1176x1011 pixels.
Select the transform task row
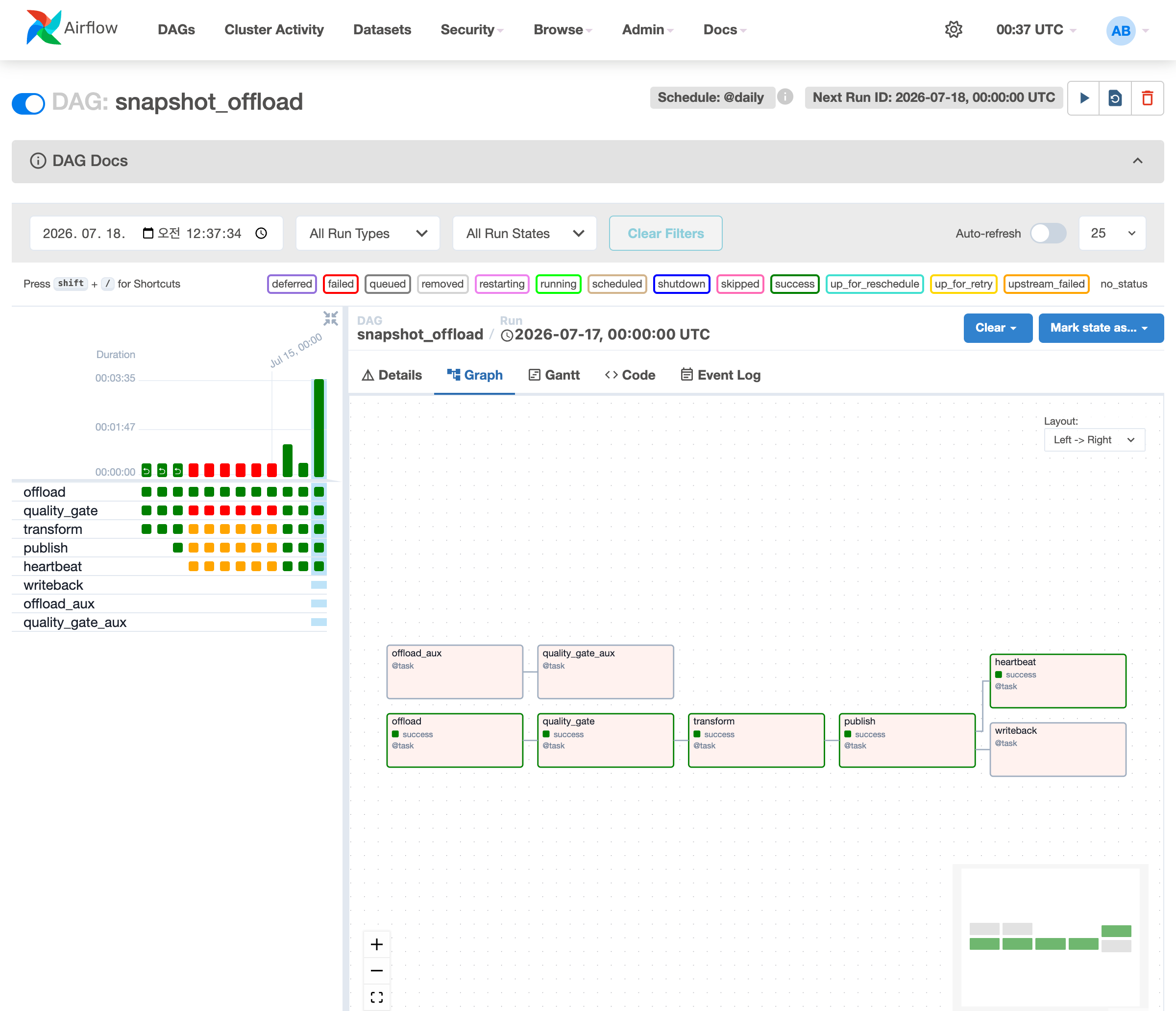click(x=169, y=530)
